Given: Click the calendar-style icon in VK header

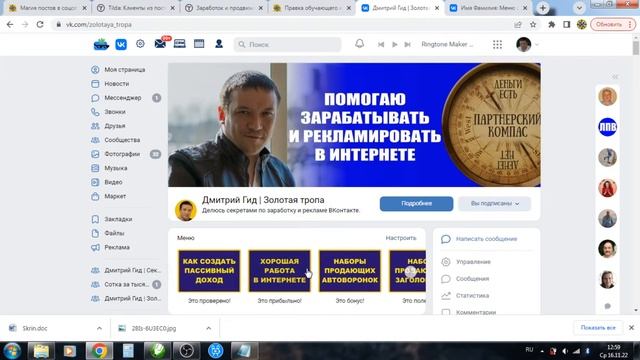Looking at the screenshot, I should 199,44.
